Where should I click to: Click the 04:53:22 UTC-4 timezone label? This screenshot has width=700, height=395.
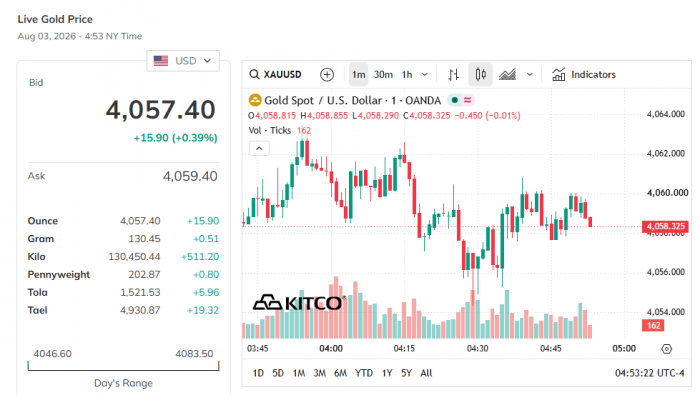coord(650,373)
